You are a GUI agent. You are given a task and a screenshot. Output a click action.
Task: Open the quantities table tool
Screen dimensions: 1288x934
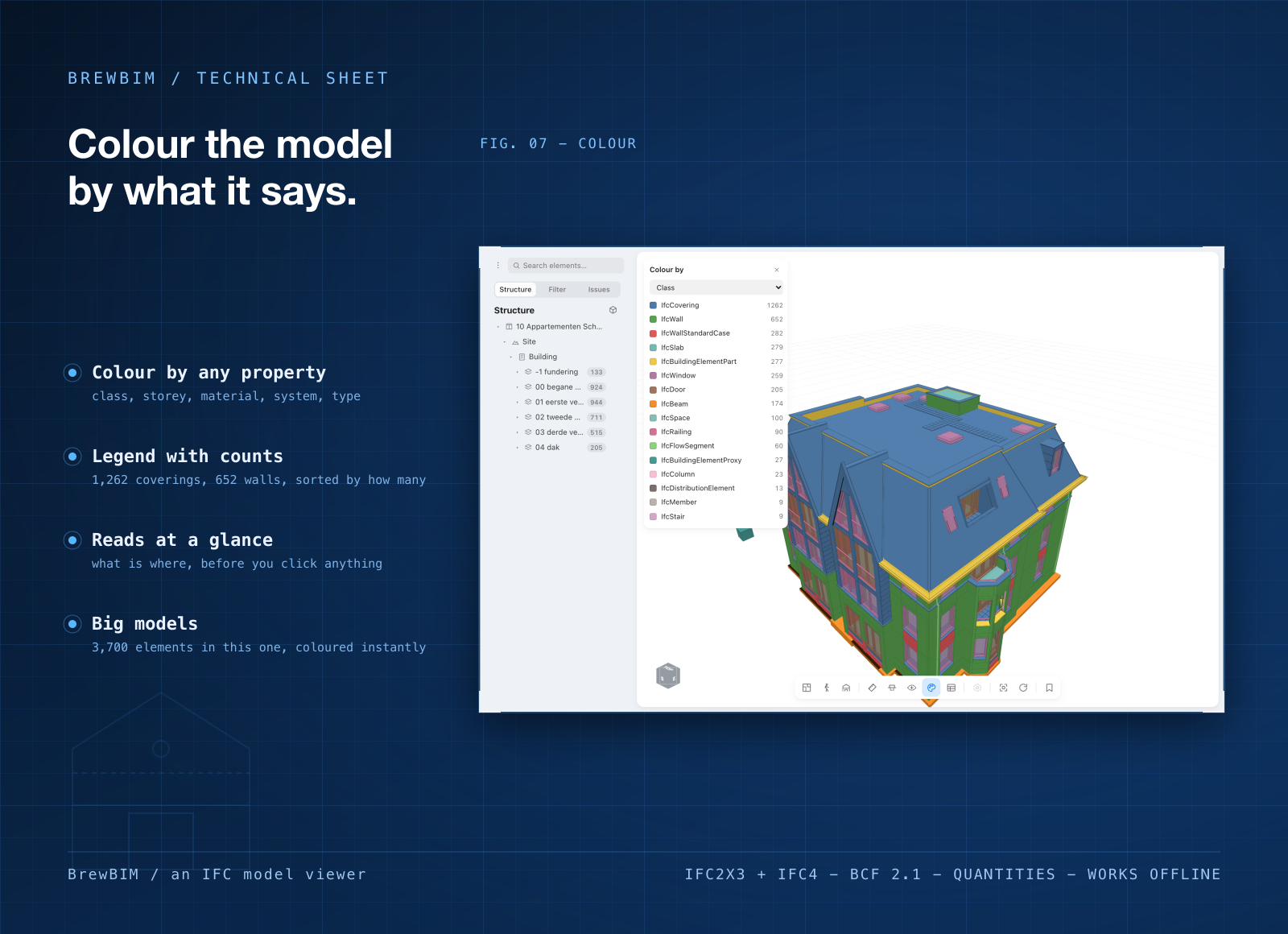pos(952,688)
